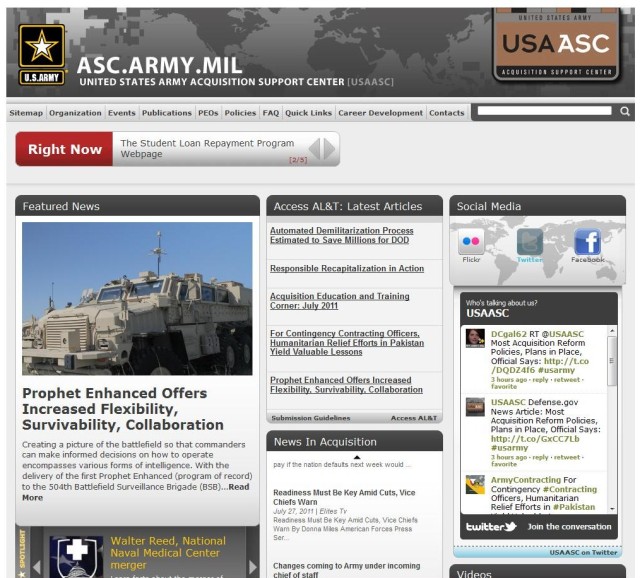Click the DCgal62 tweet avatar

pyautogui.click(x=475, y=338)
